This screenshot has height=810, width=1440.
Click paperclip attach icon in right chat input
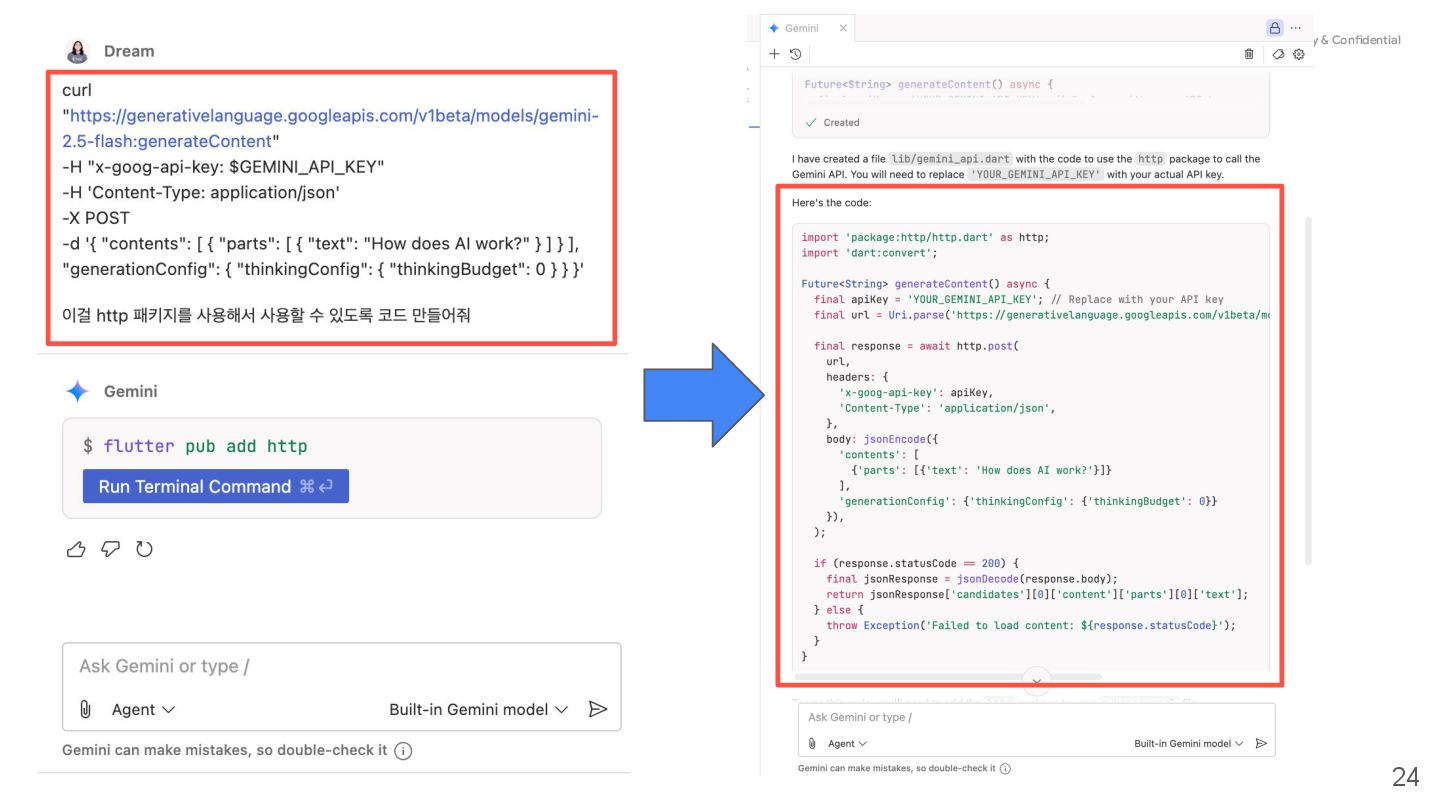[x=812, y=743]
